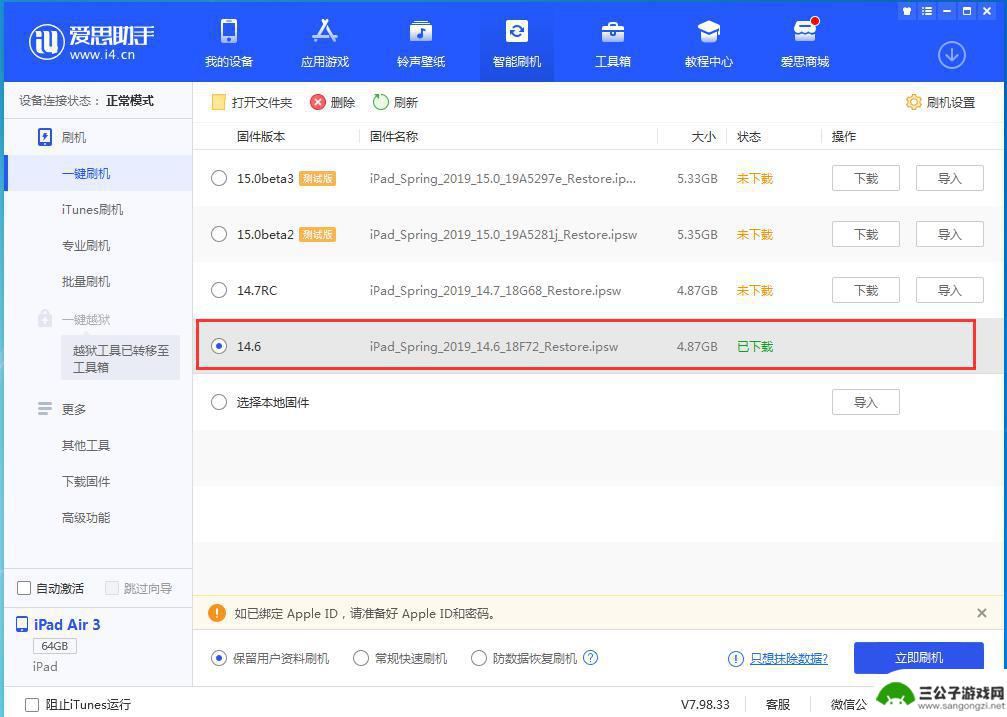
Task: Select 专业刷机 in the sidebar
Action: (x=86, y=245)
